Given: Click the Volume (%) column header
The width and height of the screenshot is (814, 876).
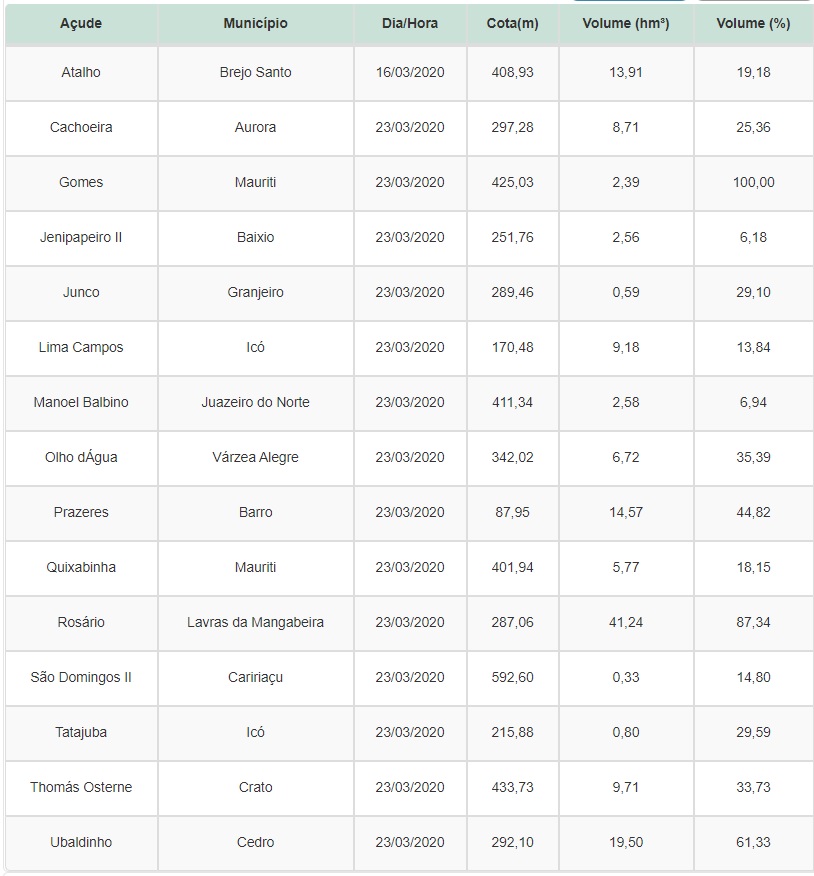Looking at the screenshot, I should point(753,24).
